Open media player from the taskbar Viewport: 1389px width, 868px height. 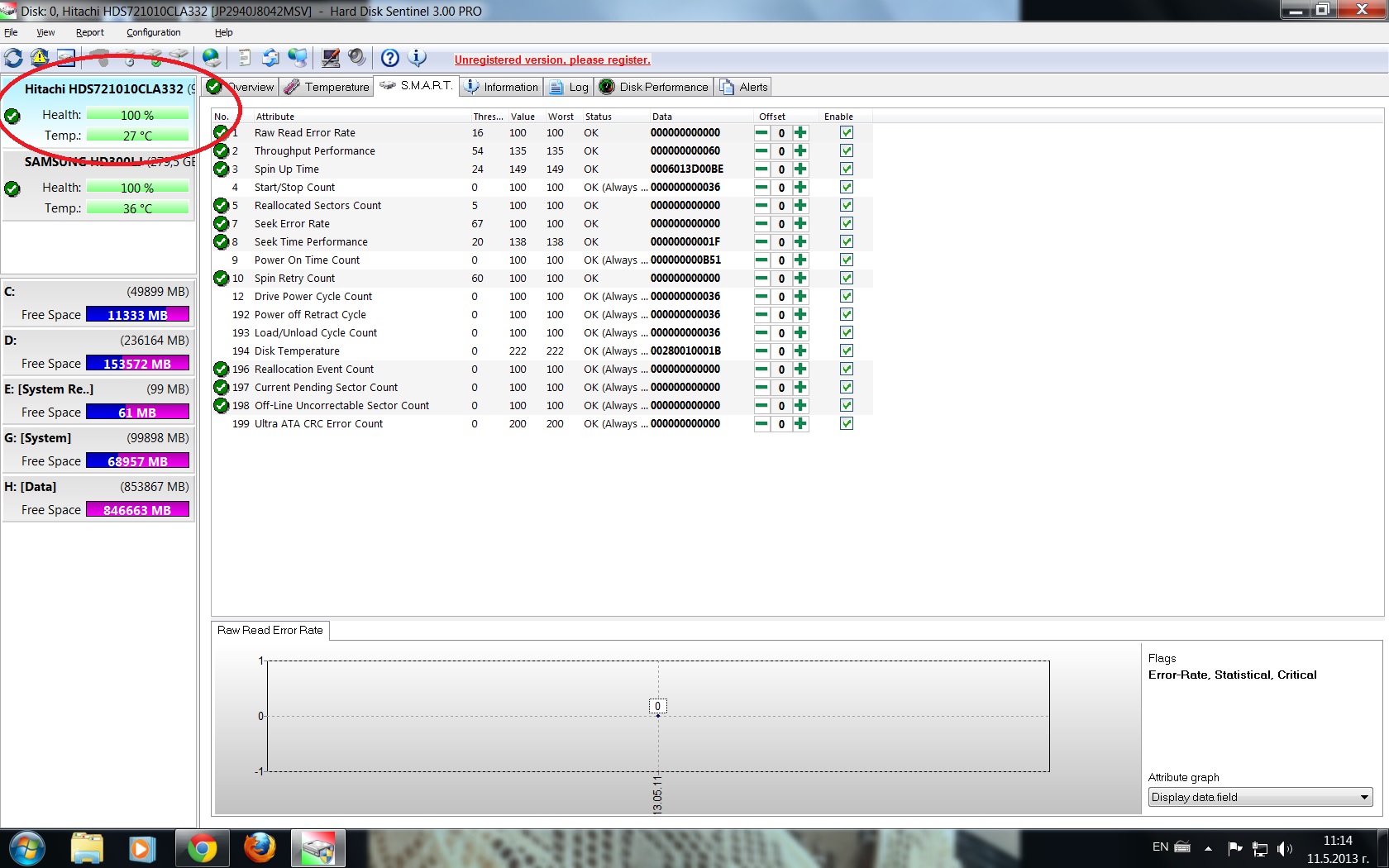[x=142, y=848]
